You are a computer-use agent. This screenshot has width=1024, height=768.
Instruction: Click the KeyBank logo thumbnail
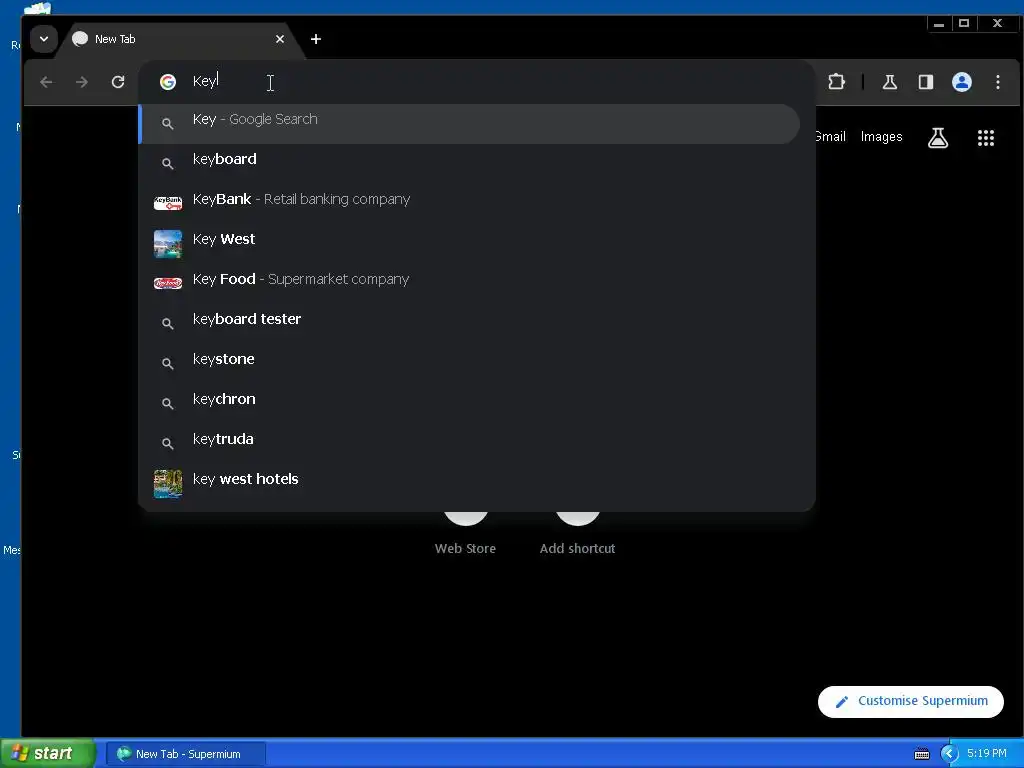click(168, 203)
